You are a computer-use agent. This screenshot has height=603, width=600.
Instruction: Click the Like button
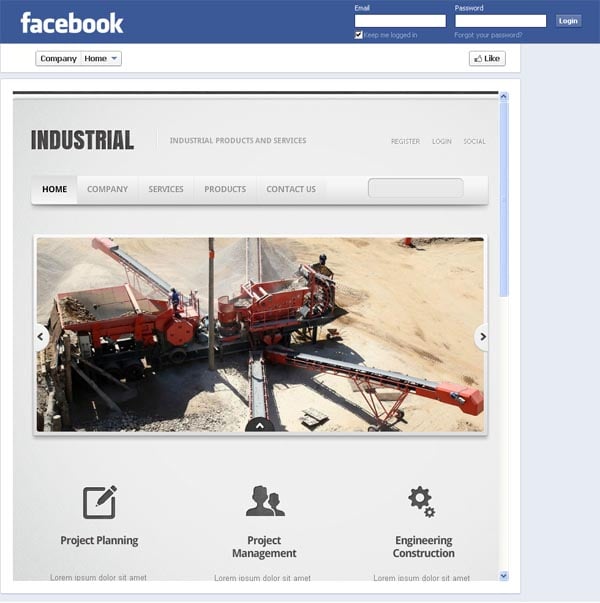pos(487,58)
